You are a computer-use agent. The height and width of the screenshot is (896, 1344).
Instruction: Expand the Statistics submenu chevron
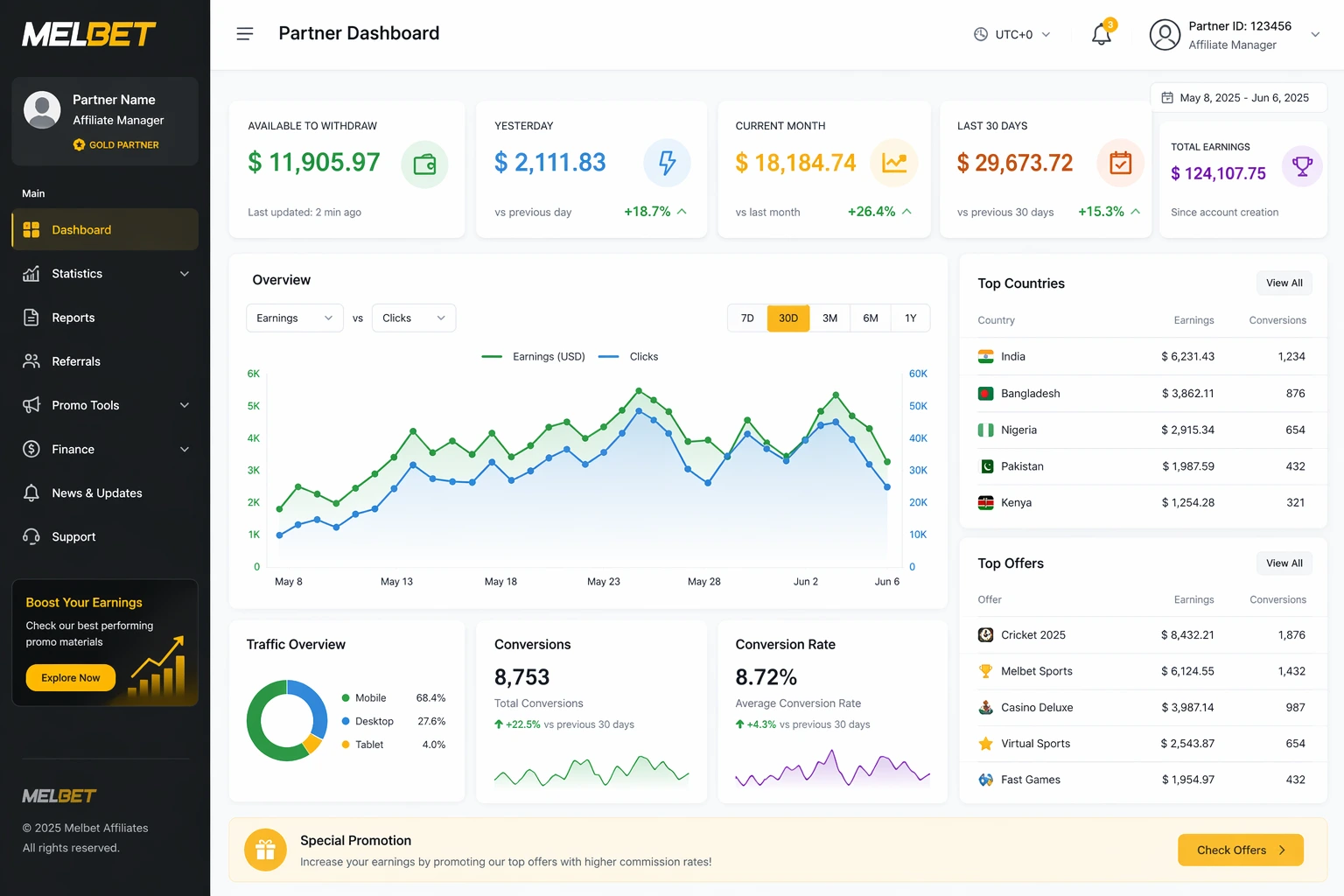pyautogui.click(x=185, y=274)
